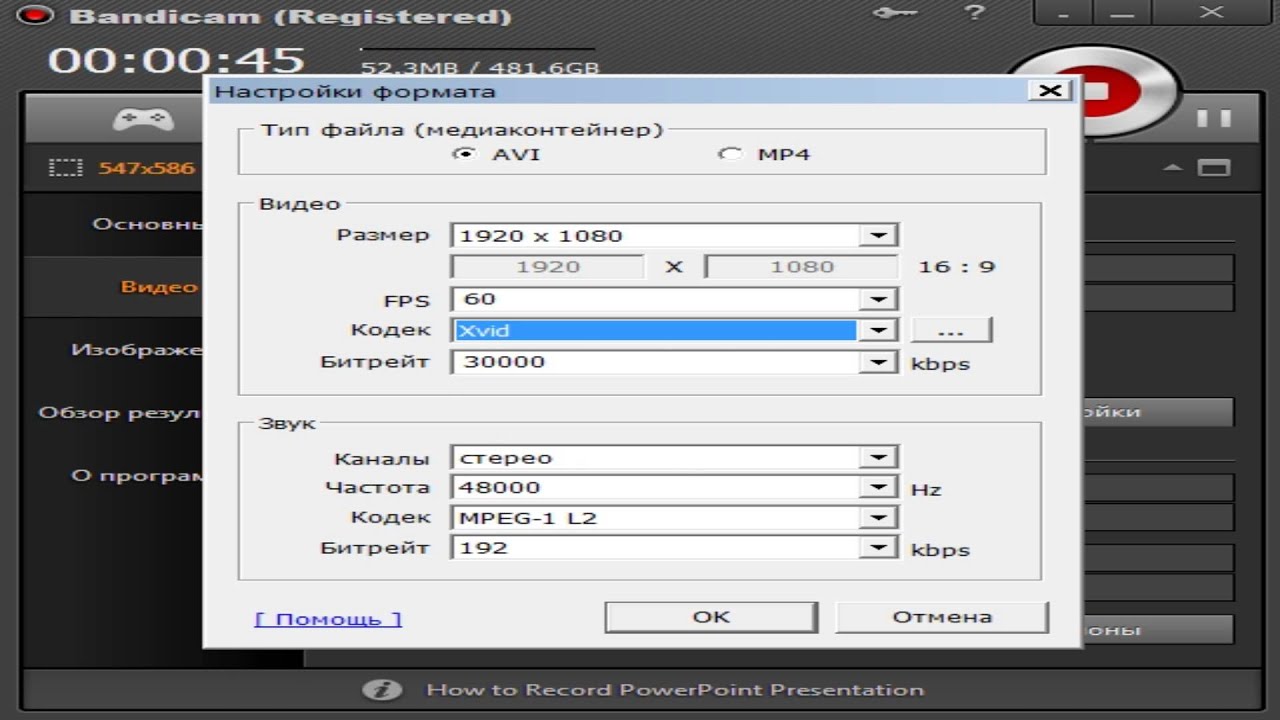Click the 547x586 capture size text
The width and height of the screenshot is (1280, 720).
146,168
